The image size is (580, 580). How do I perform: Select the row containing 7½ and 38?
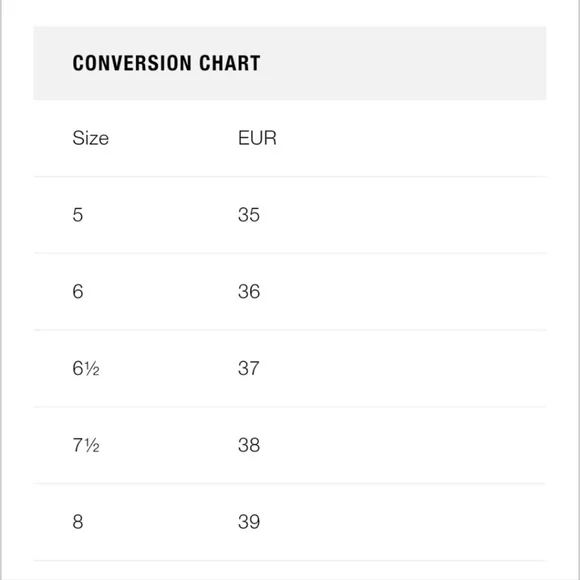pos(290,445)
